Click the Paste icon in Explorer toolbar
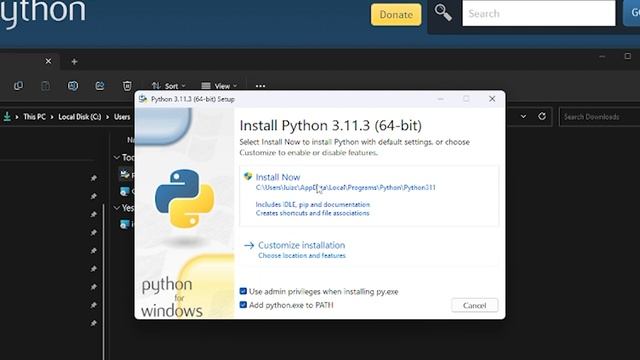This screenshot has height=360, width=640. (46, 86)
